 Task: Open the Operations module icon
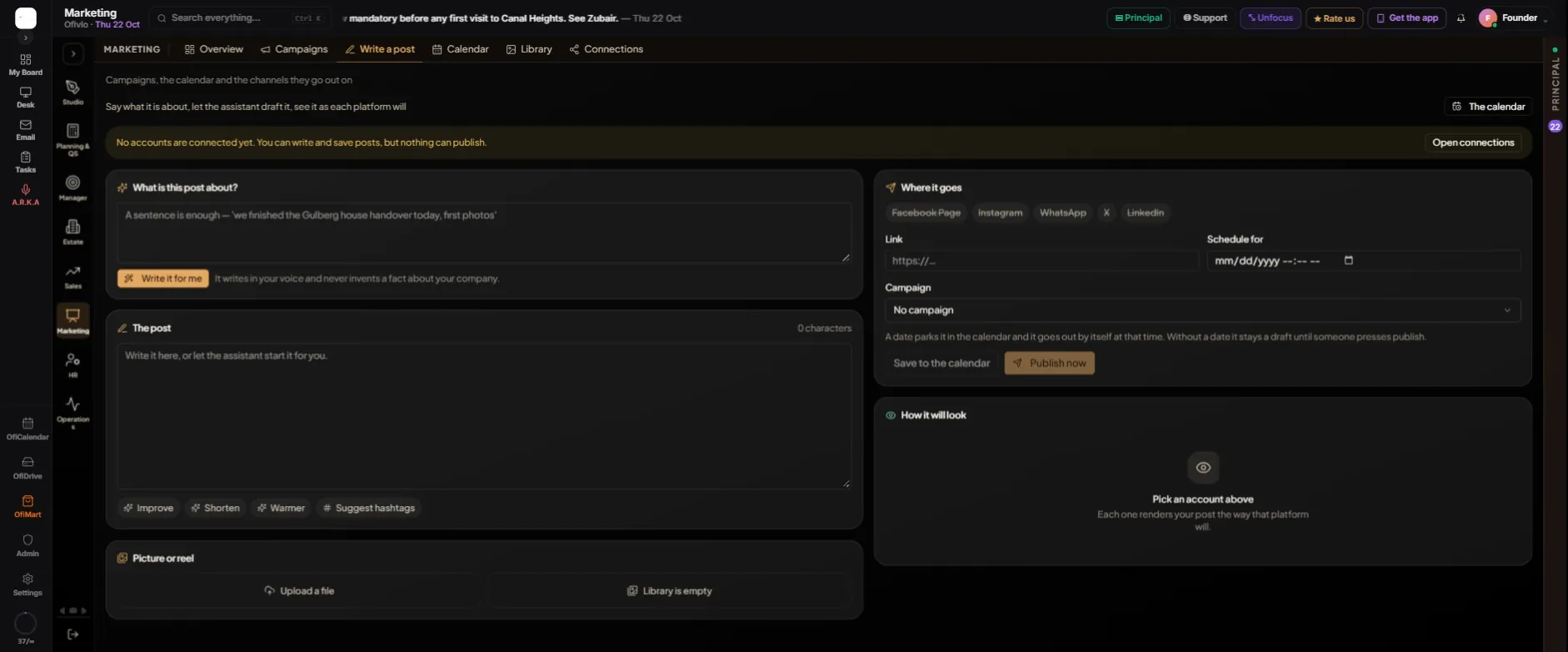73,413
